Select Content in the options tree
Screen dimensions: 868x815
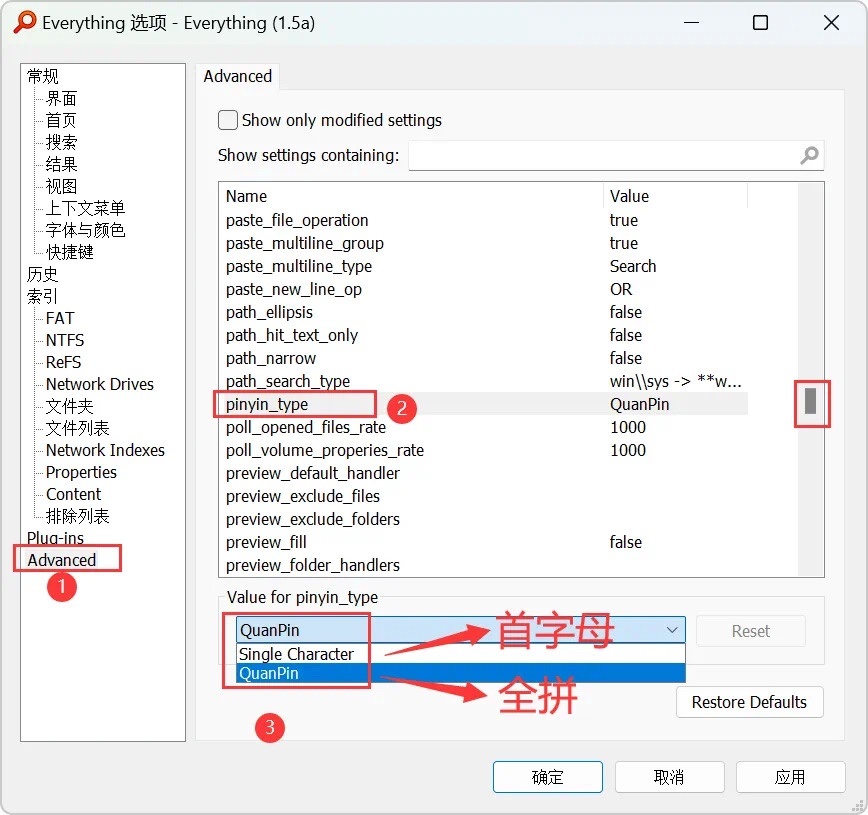(x=74, y=494)
